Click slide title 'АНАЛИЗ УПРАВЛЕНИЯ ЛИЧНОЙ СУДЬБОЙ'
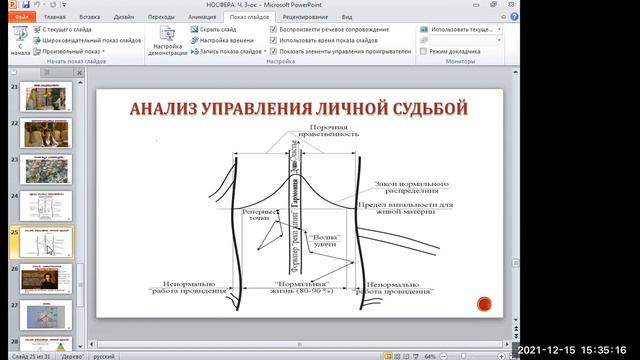 point(299,109)
